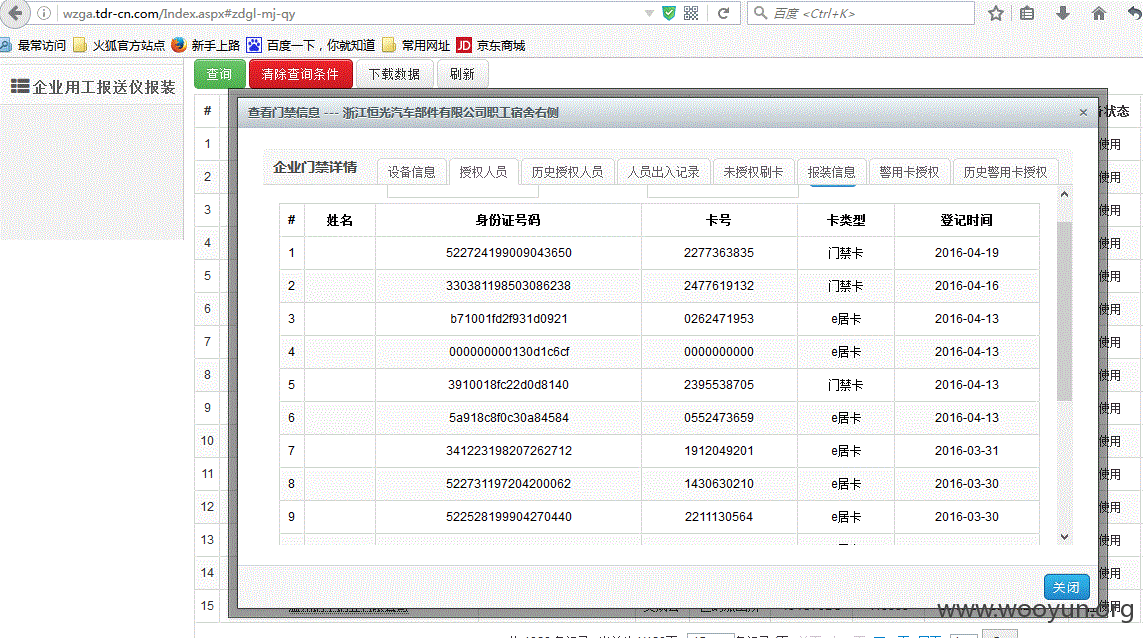The height and width of the screenshot is (638, 1143).
Task: Go to the home page icon
Action: [x=1099, y=13]
